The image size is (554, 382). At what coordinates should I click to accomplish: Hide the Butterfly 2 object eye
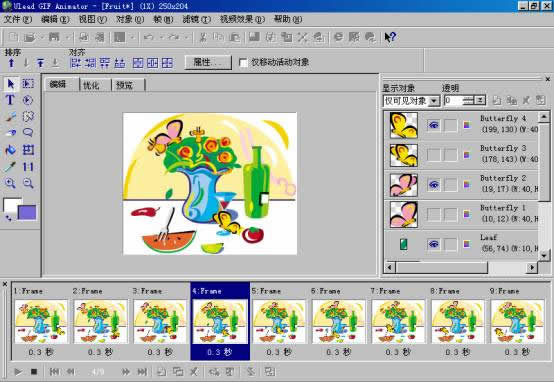[434, 184]
